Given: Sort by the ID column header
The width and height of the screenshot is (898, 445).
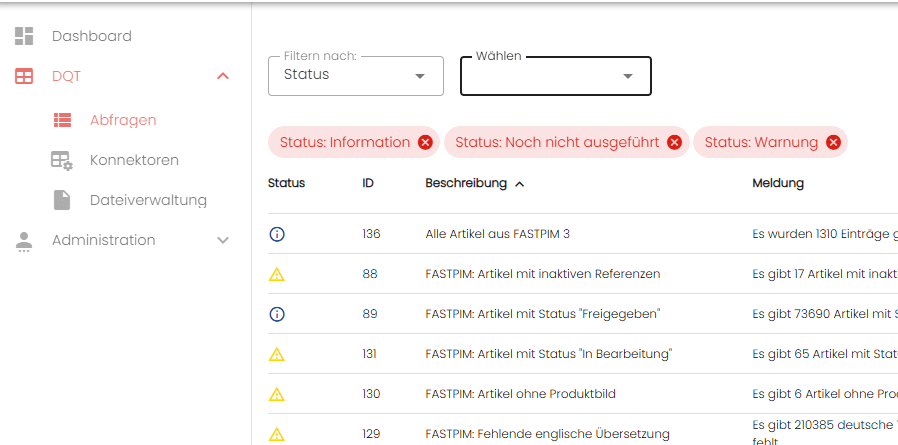Looking at the screenshot, I should click(368, 183).
